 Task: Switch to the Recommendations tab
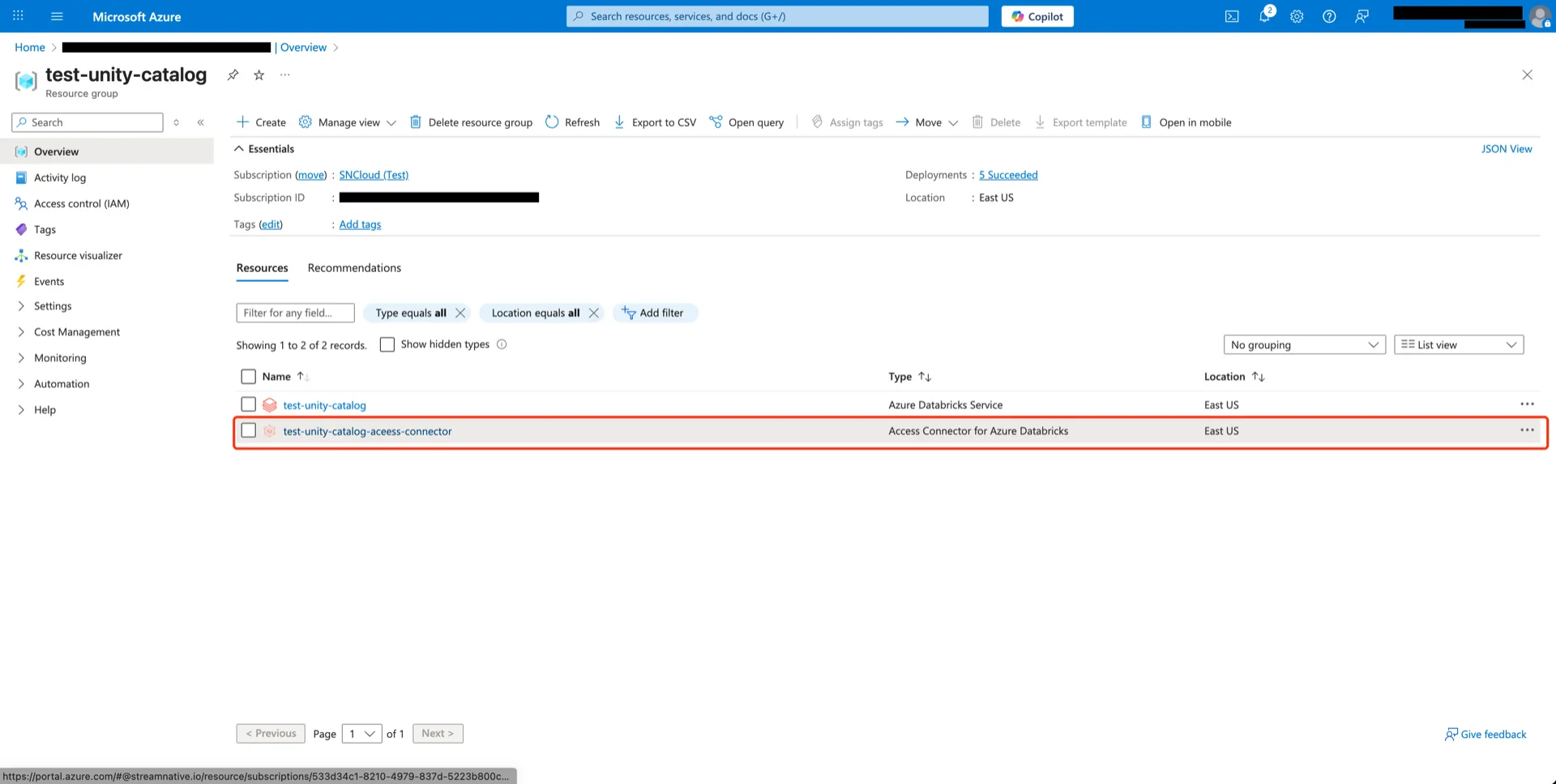pos(354,268)
